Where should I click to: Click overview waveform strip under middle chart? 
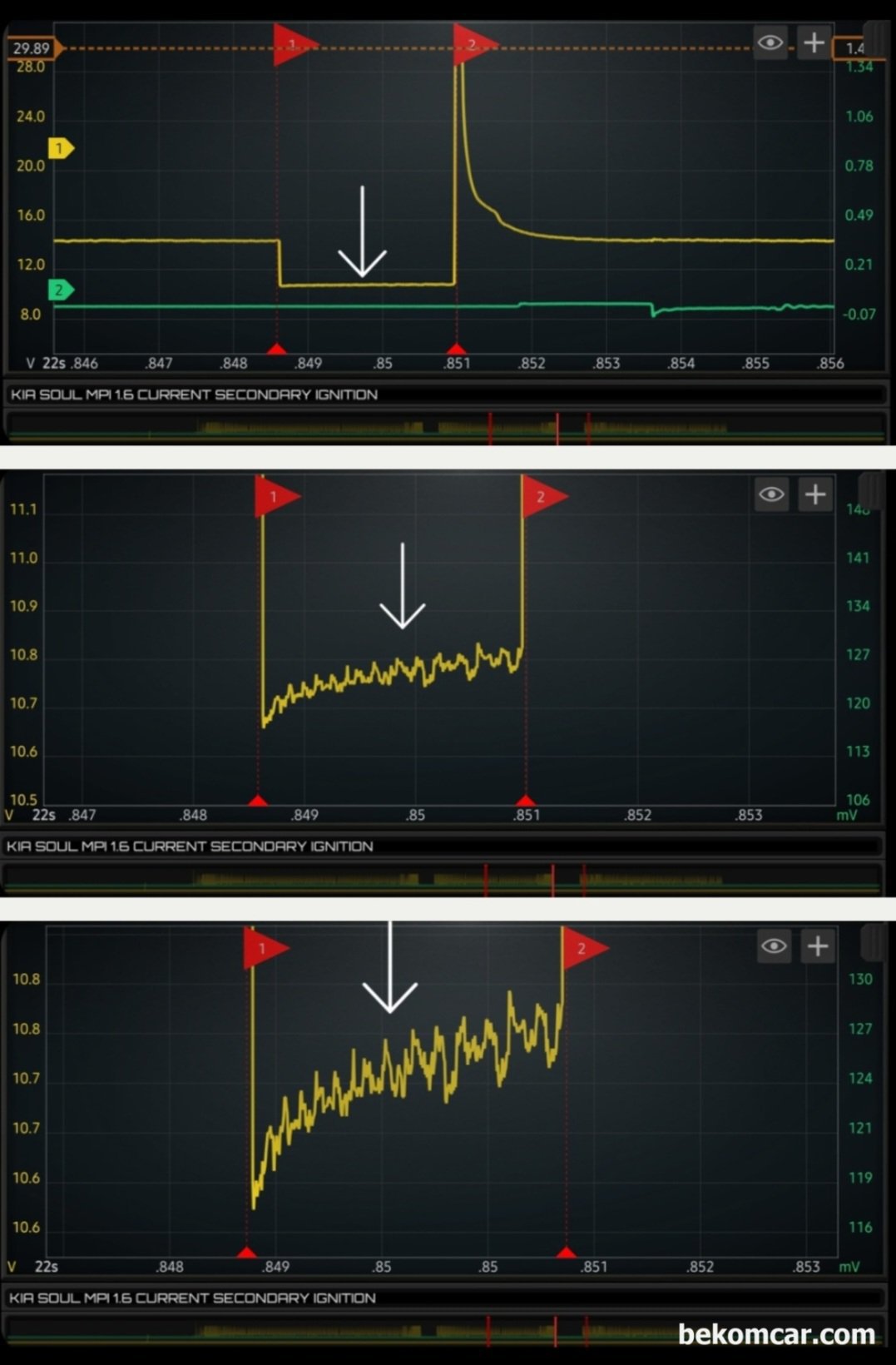(442, 879)
